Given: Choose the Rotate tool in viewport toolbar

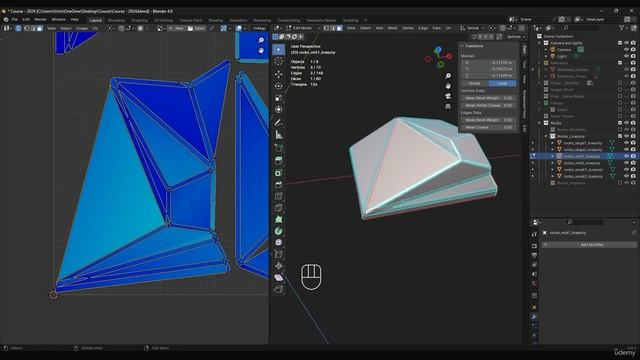Looking at the screenshot, I should (279, 86).
